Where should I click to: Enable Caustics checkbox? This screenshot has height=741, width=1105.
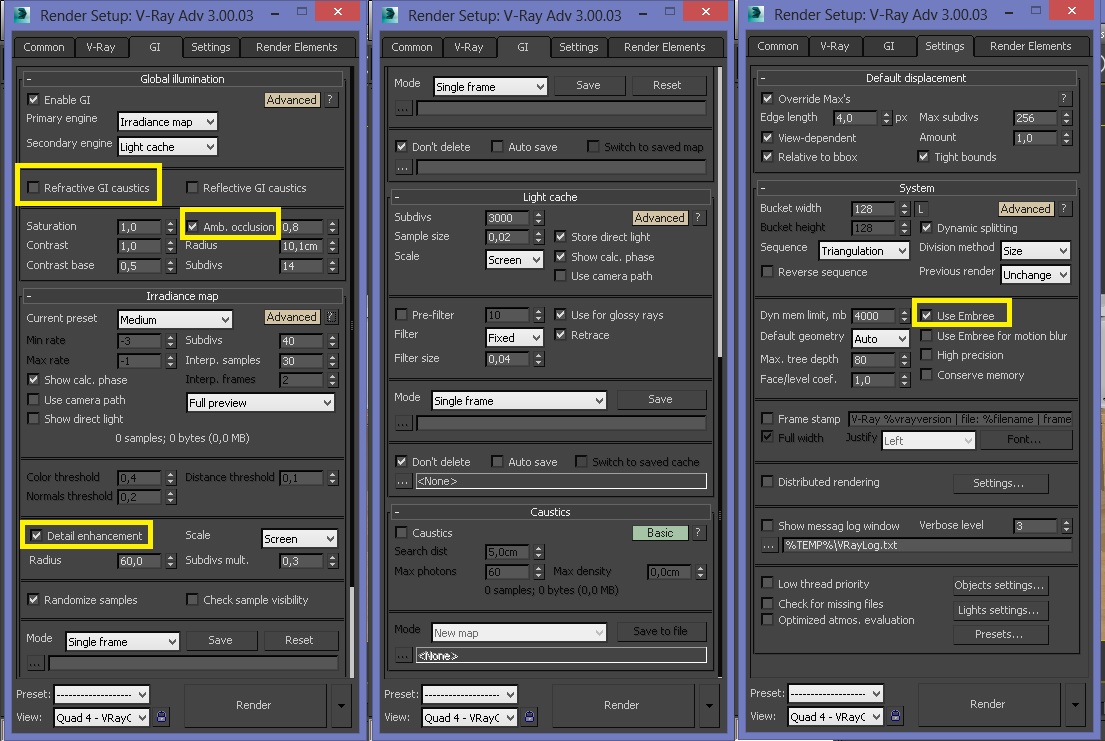click(x=401, y=532)
